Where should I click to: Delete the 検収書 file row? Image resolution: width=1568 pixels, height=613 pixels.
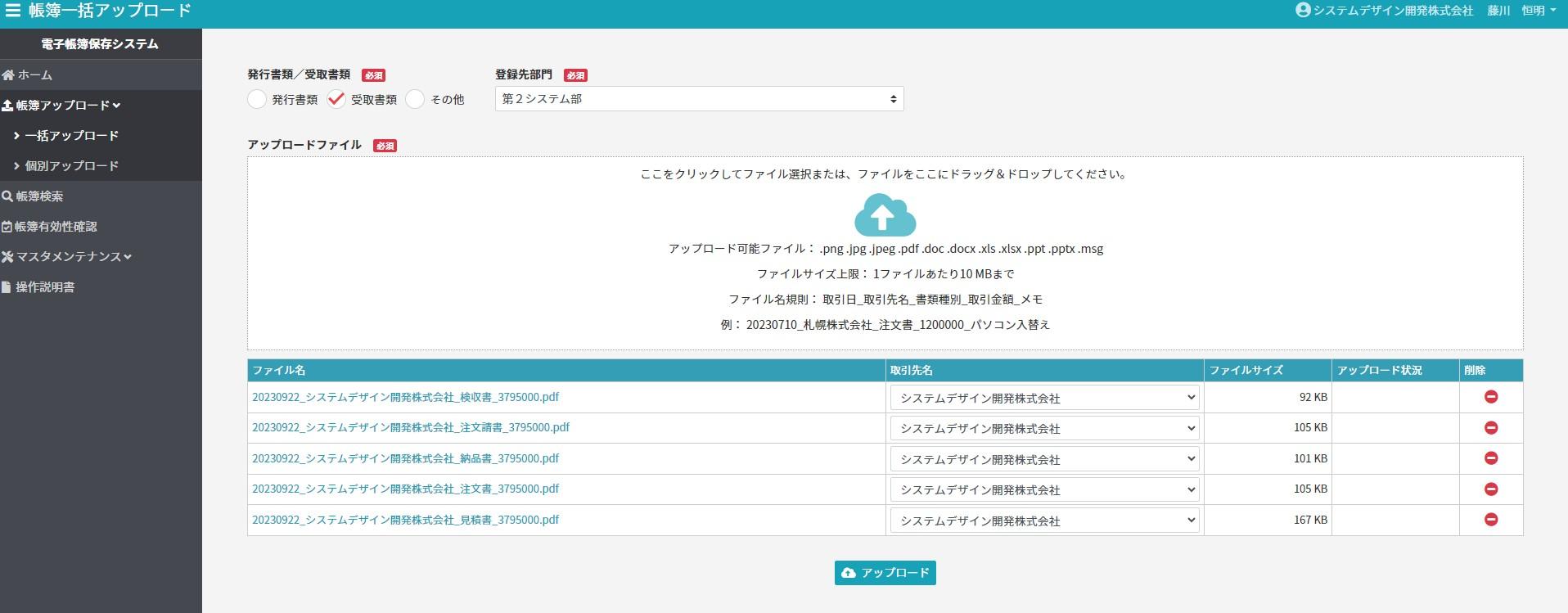pos(1490,397)
